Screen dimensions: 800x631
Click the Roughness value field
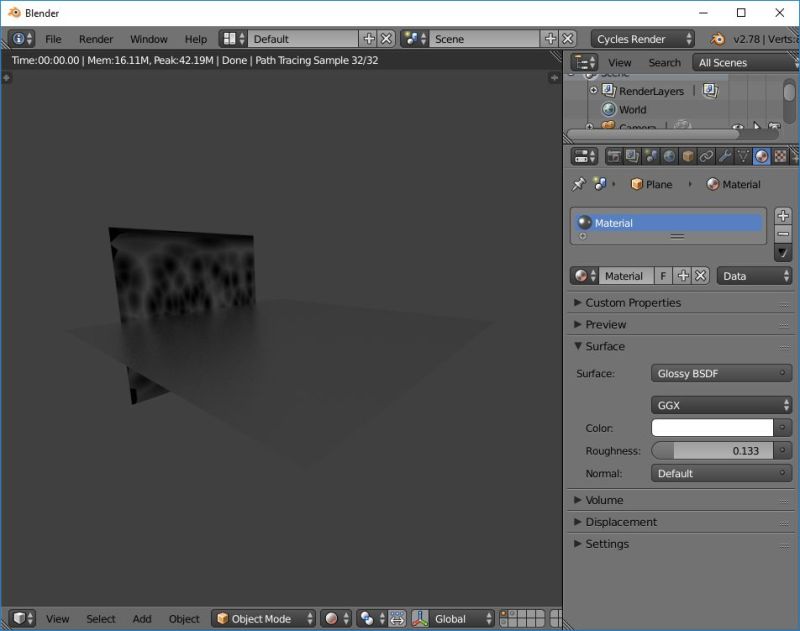712,450
